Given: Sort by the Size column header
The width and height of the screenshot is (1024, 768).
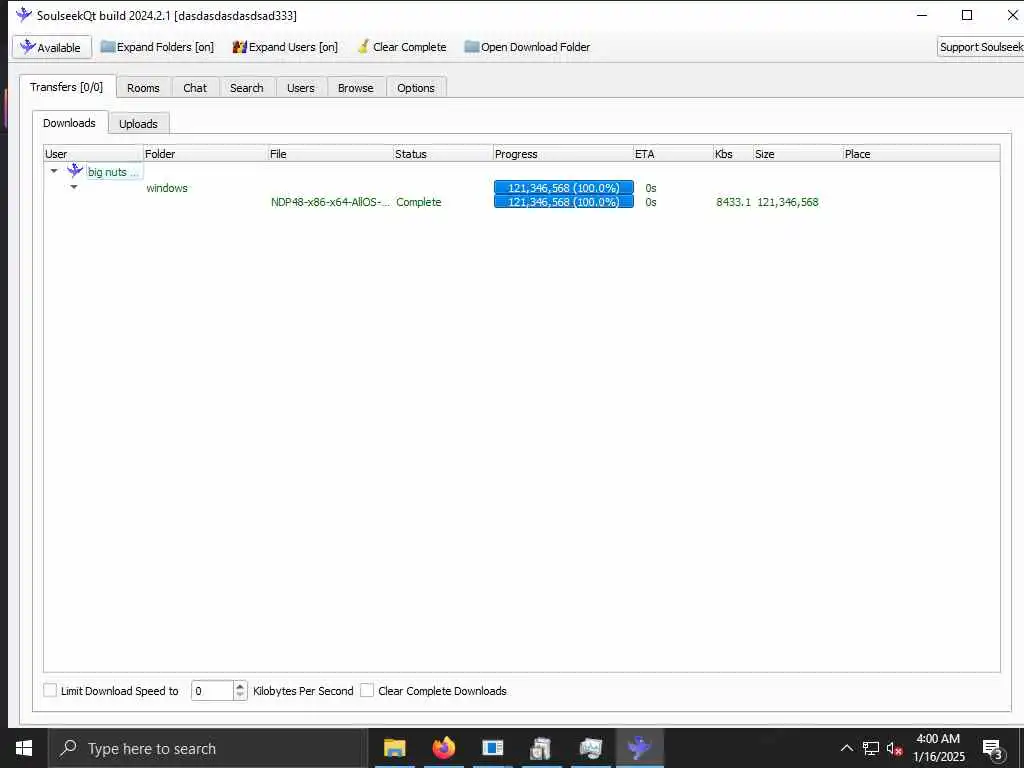Looking at the screenshot, I should (797, 154).
